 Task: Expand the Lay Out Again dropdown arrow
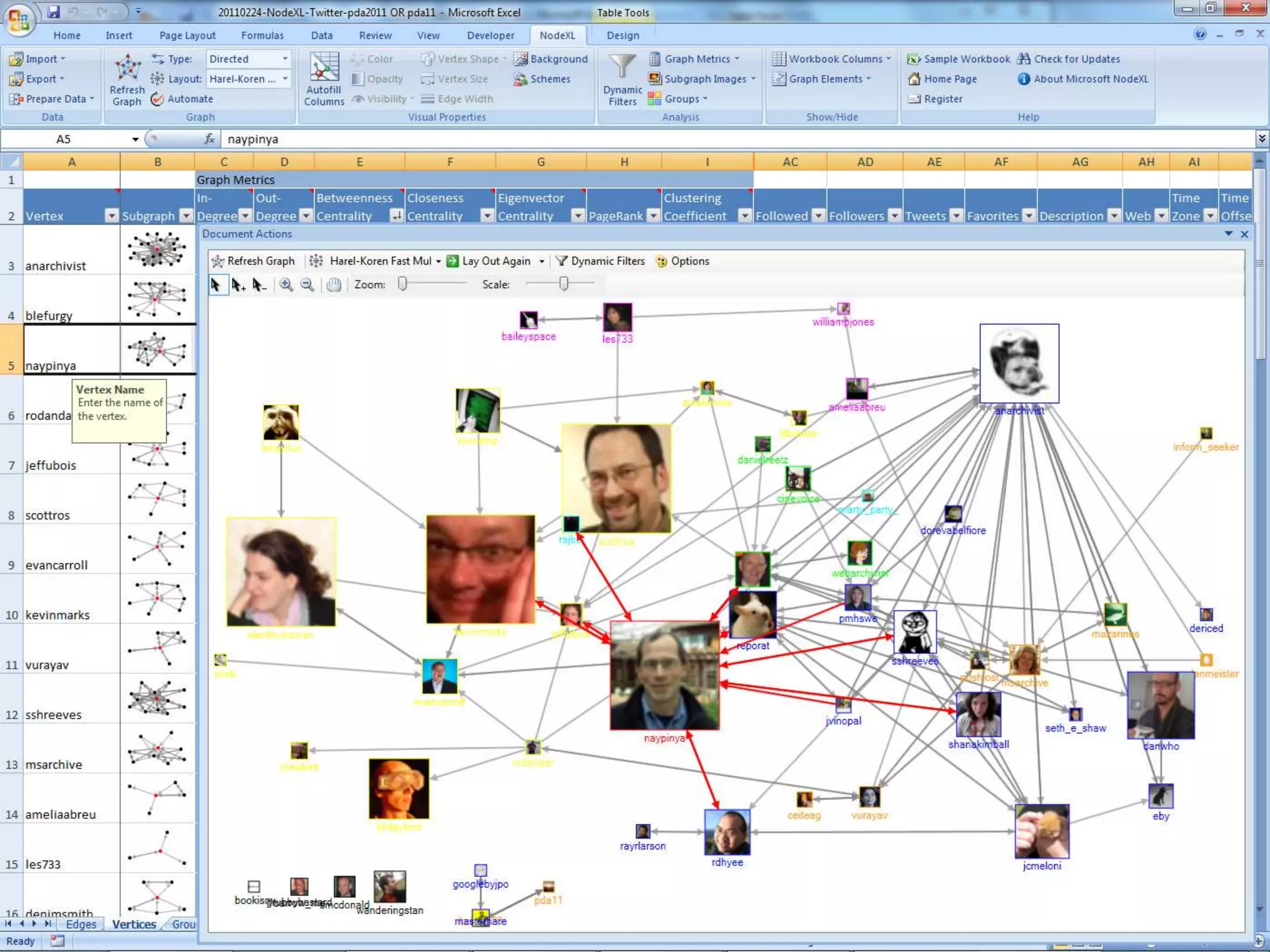pos(541,262)
